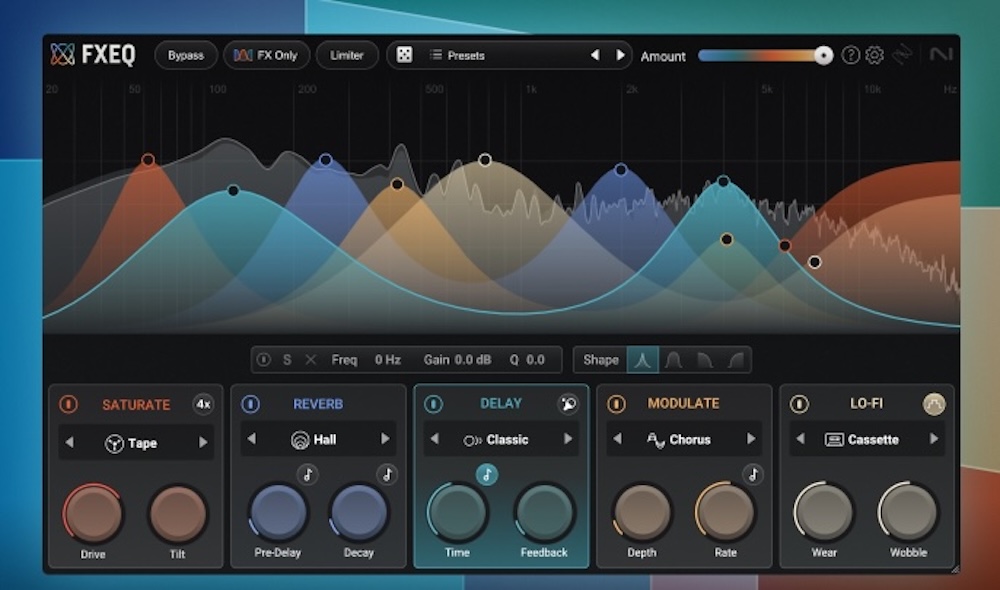Open the help question mark icon
This screenshot has width=1000, height=590.
(x=850, y=55)
